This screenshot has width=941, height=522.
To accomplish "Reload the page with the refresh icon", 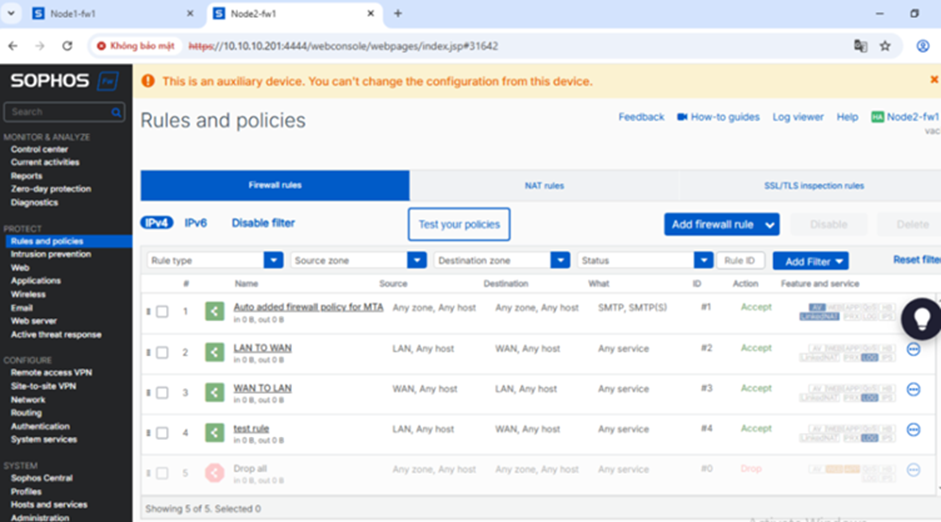I will click(67, 46).
